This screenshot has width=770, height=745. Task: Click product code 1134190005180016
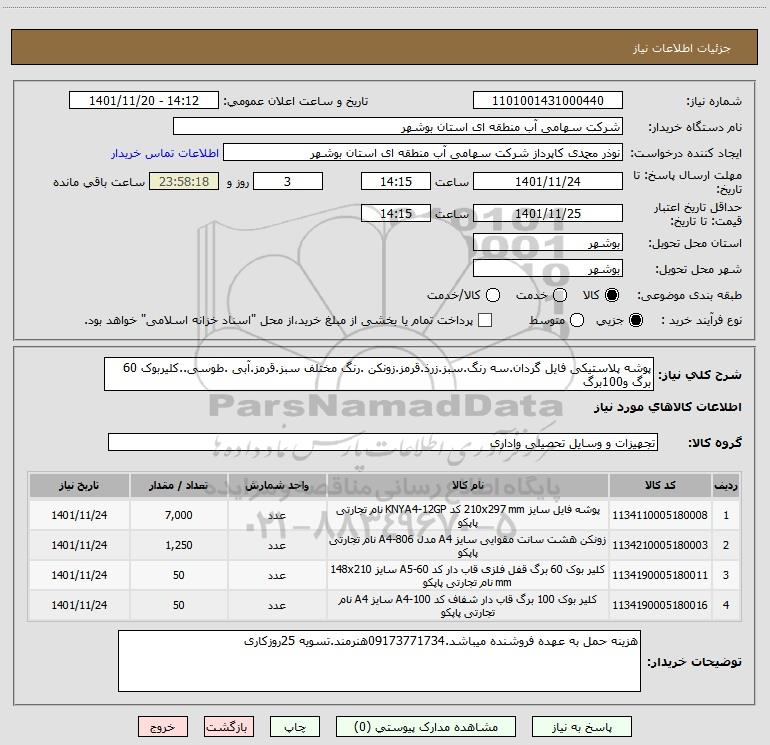[x=660, y=605]
